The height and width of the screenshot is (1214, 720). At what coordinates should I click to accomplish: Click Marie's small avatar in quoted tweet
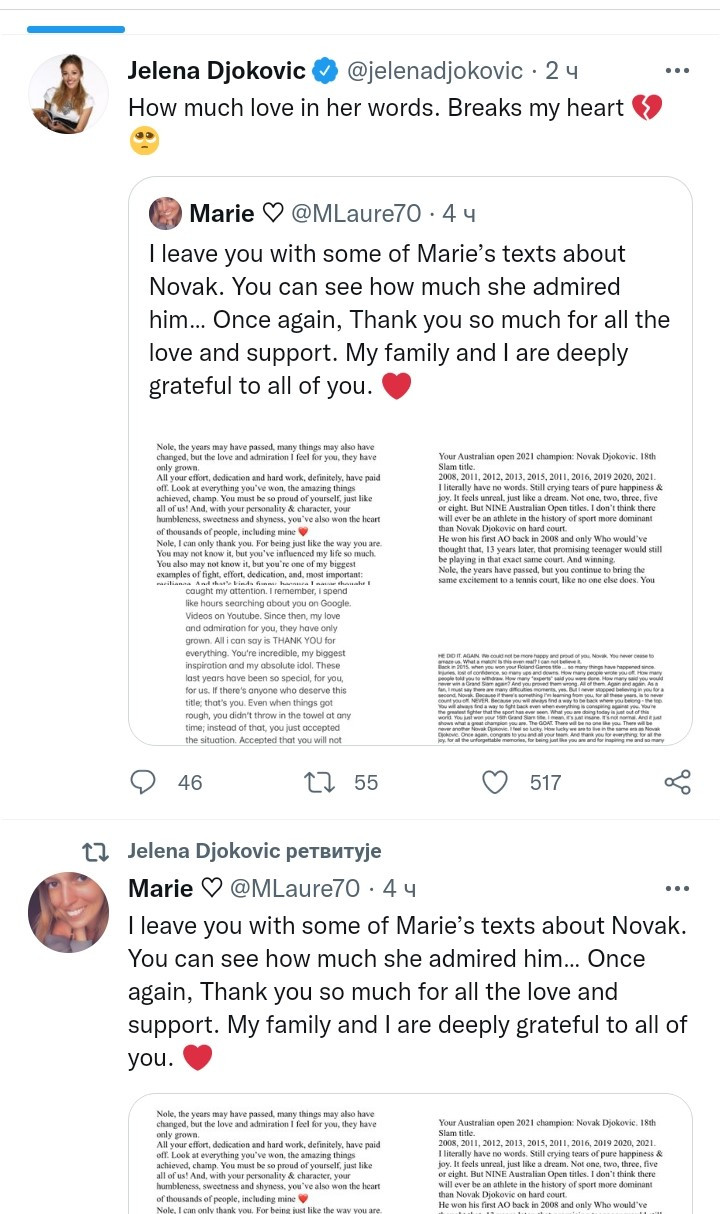[x=166, y=213]
